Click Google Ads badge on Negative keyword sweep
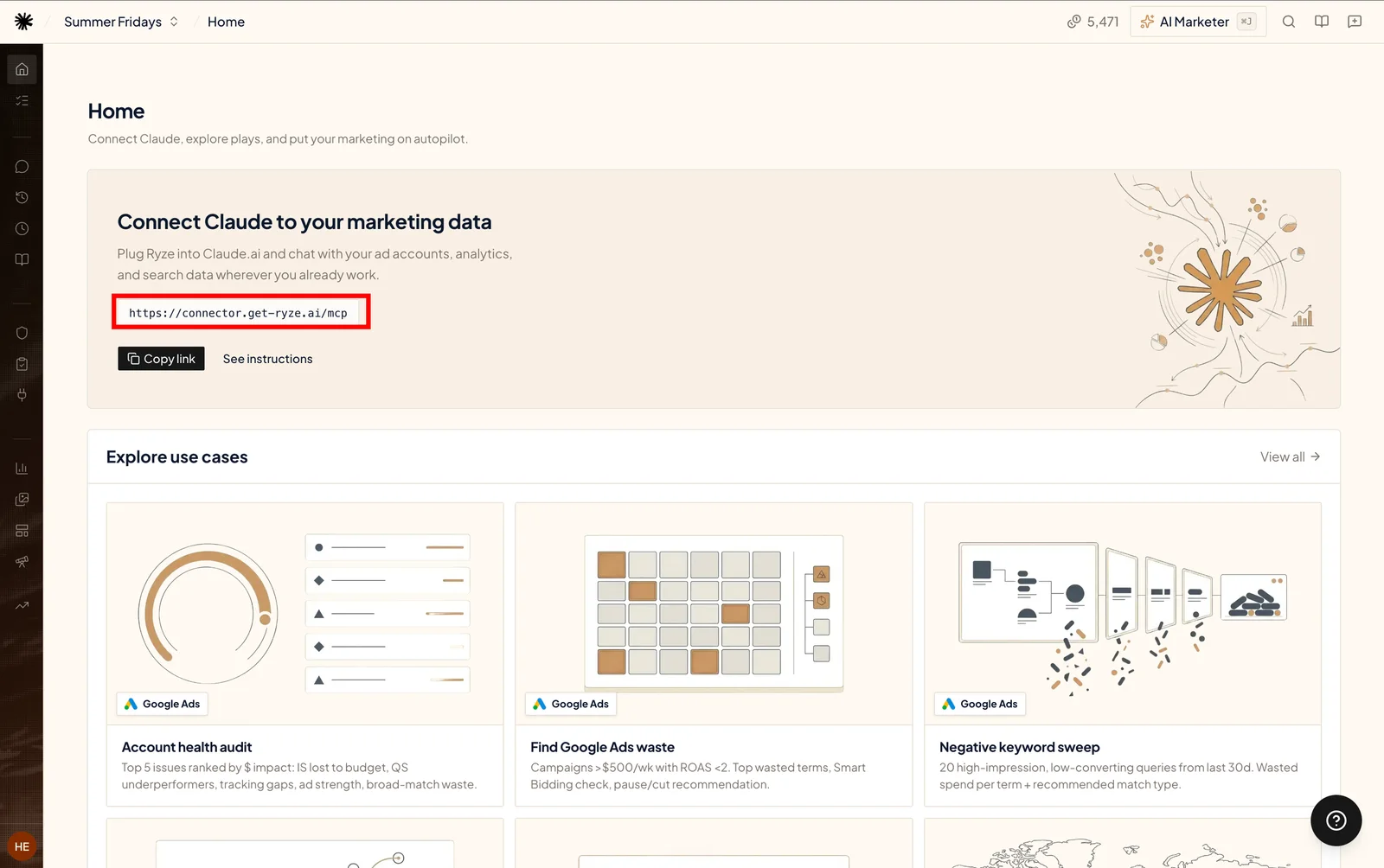This screenshot has width=1384, height=868. (980, 704)
